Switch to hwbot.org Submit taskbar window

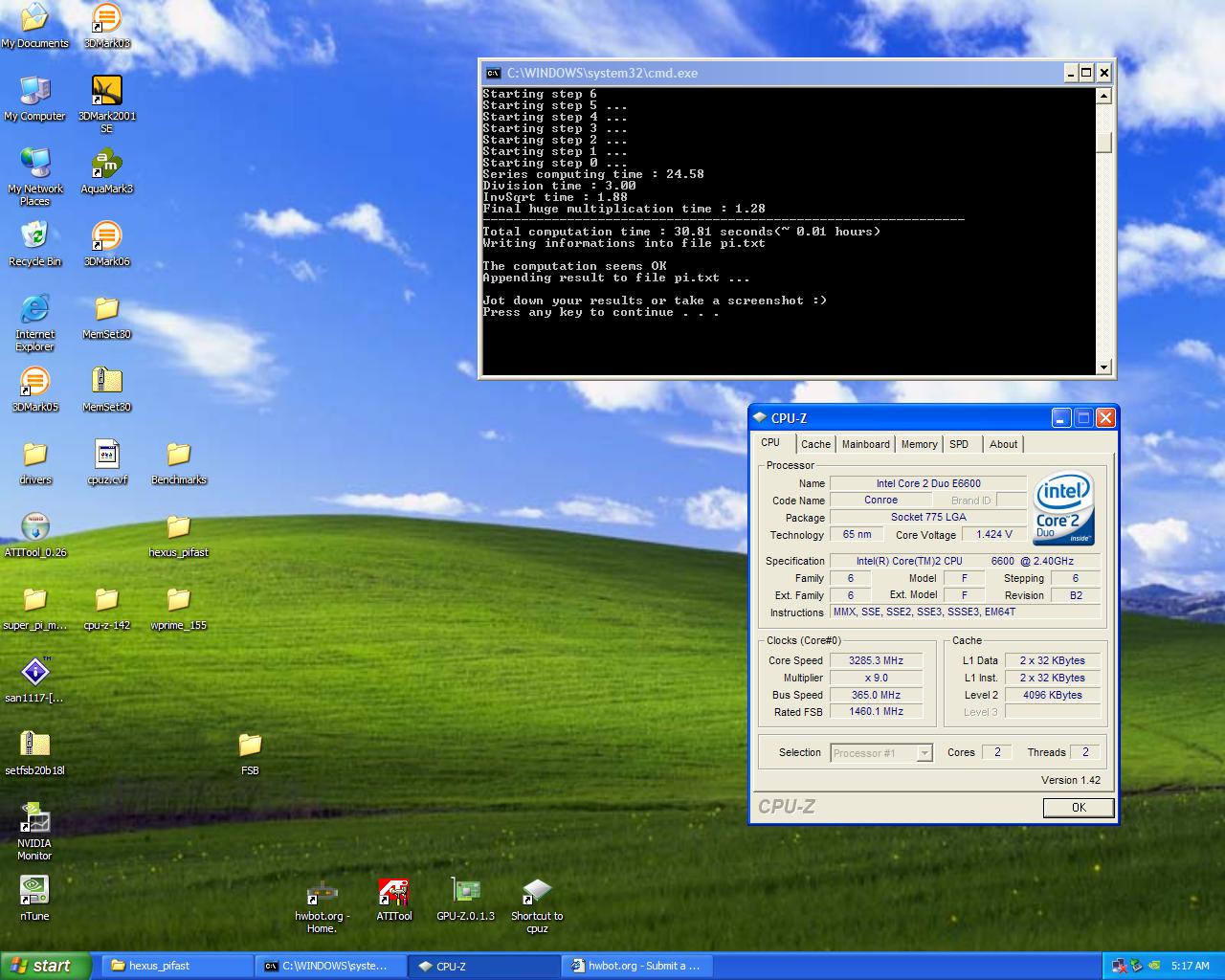pyautogui.click(x=638, y=966)
